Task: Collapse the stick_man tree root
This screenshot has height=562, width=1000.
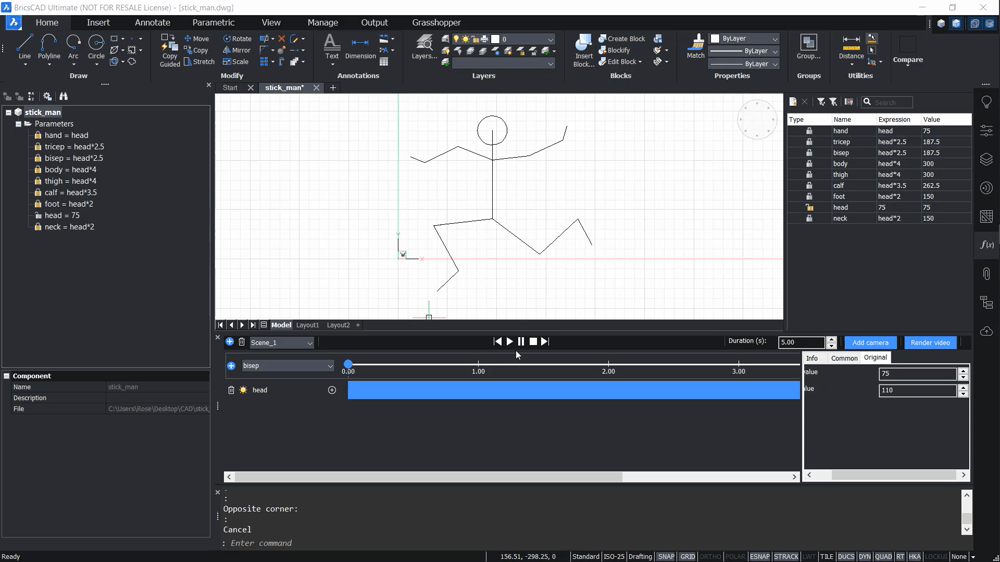Action: [x=9, y=112]
